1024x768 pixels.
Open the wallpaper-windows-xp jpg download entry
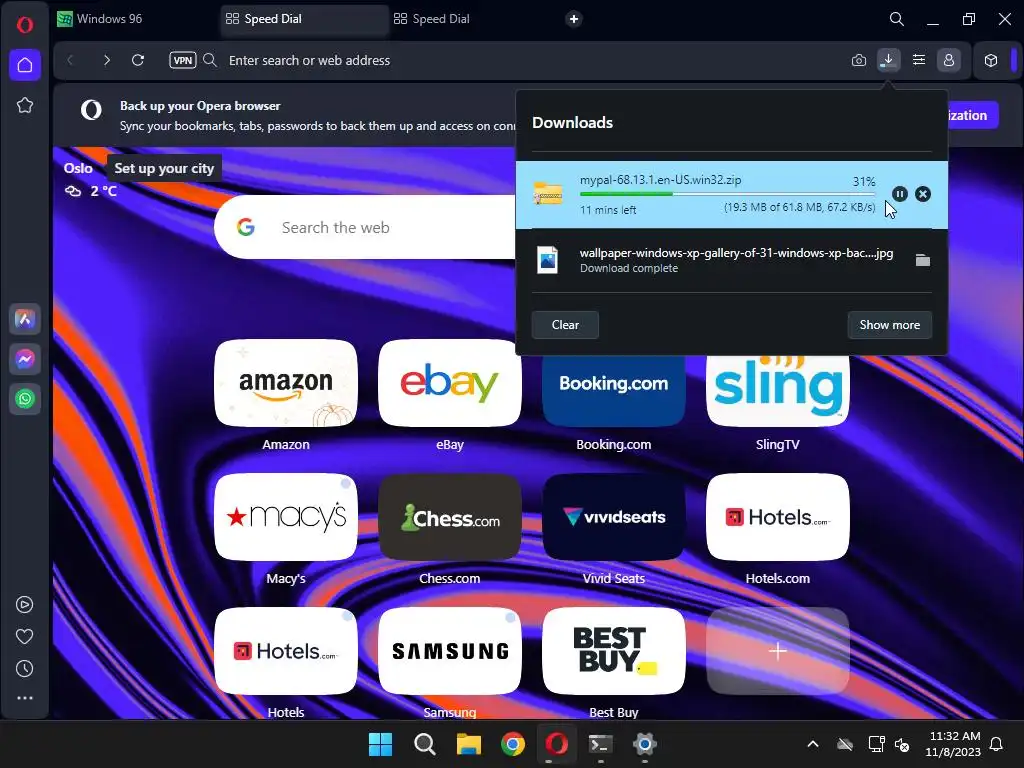(x=731, y=260)
